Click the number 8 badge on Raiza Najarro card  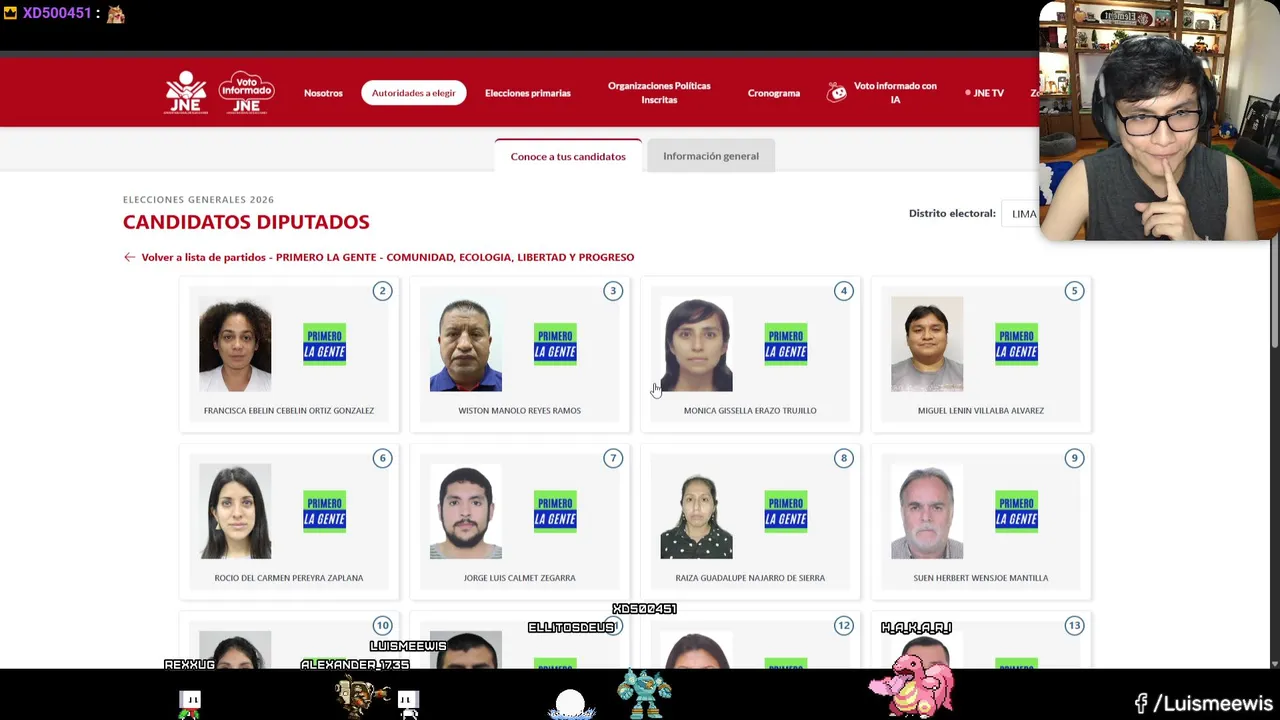point(844,458)
